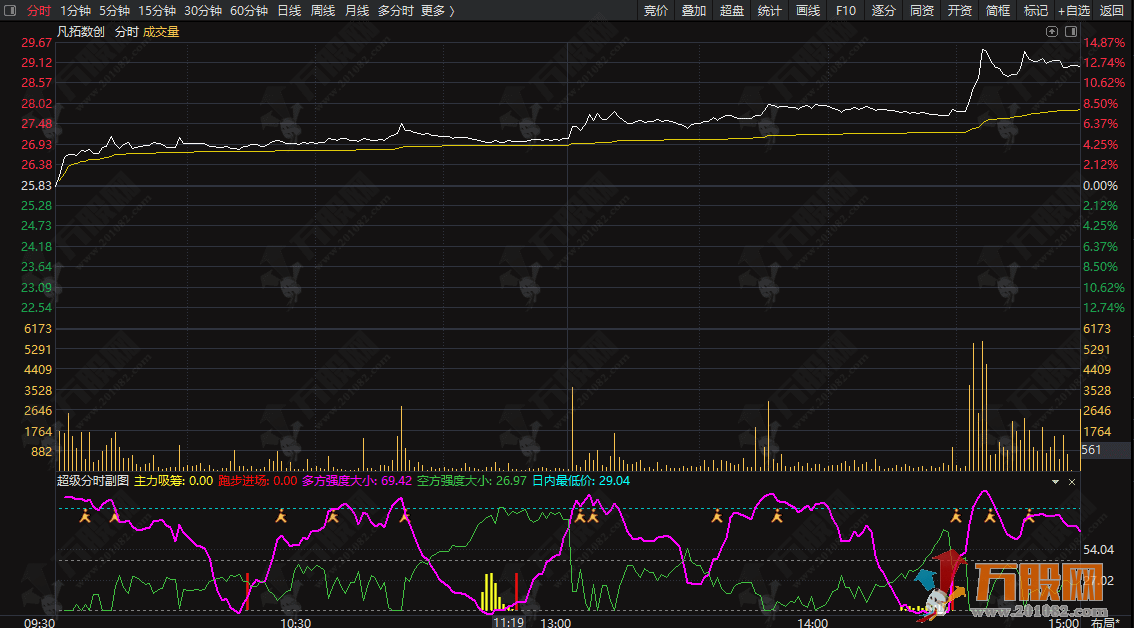Switch to the 60分钟 period tab
The image size is (1134, 628).
248,10
